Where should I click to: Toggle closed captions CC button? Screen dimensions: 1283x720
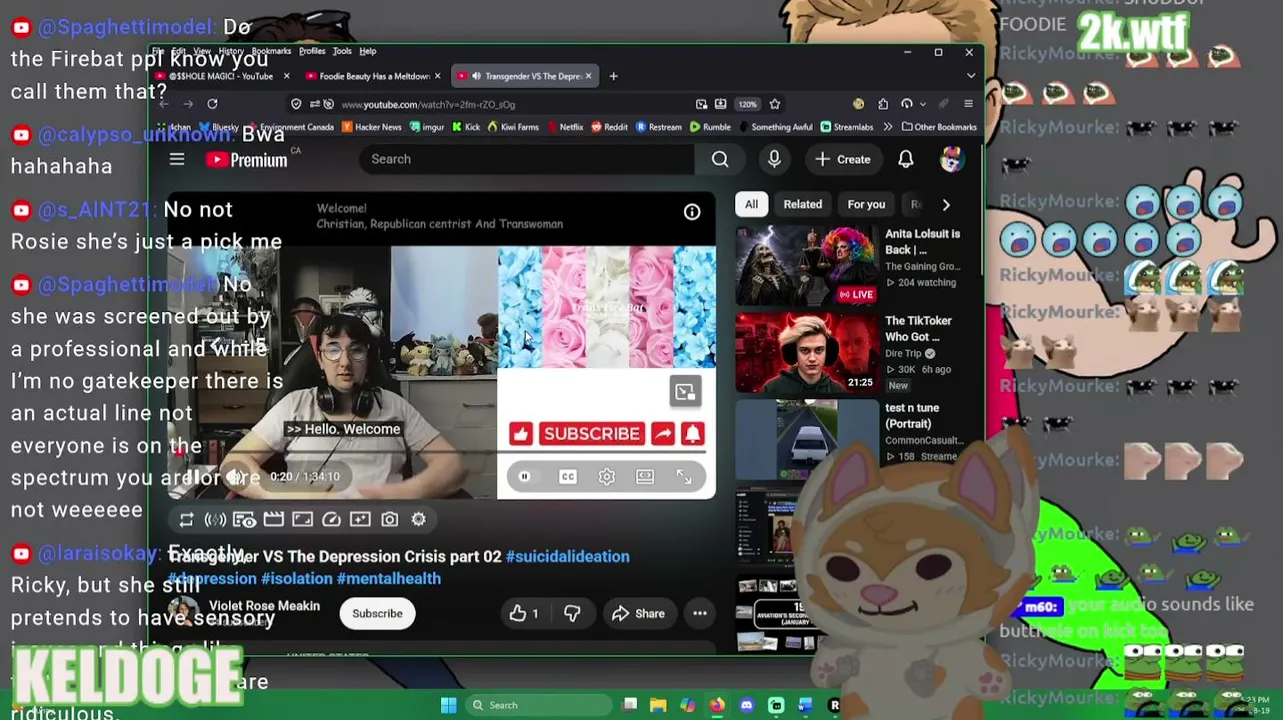(x=567, y=477)
